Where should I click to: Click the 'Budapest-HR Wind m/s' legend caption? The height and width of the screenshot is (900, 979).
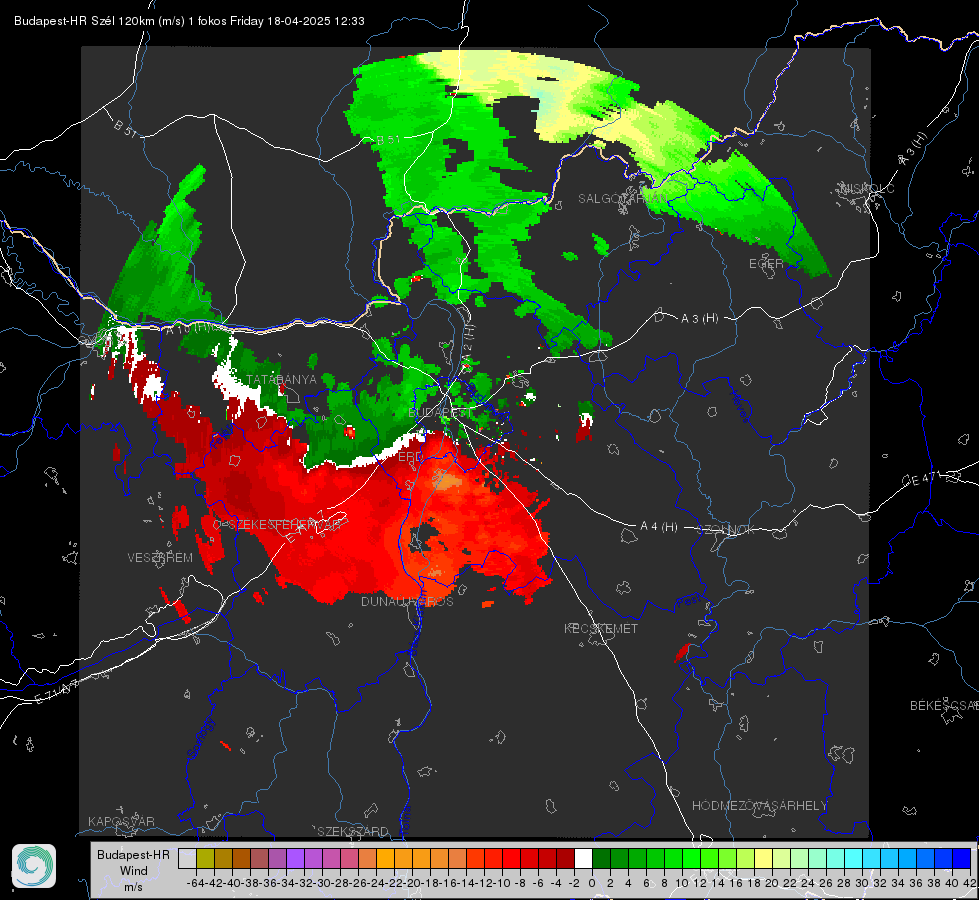click(134, 871)
